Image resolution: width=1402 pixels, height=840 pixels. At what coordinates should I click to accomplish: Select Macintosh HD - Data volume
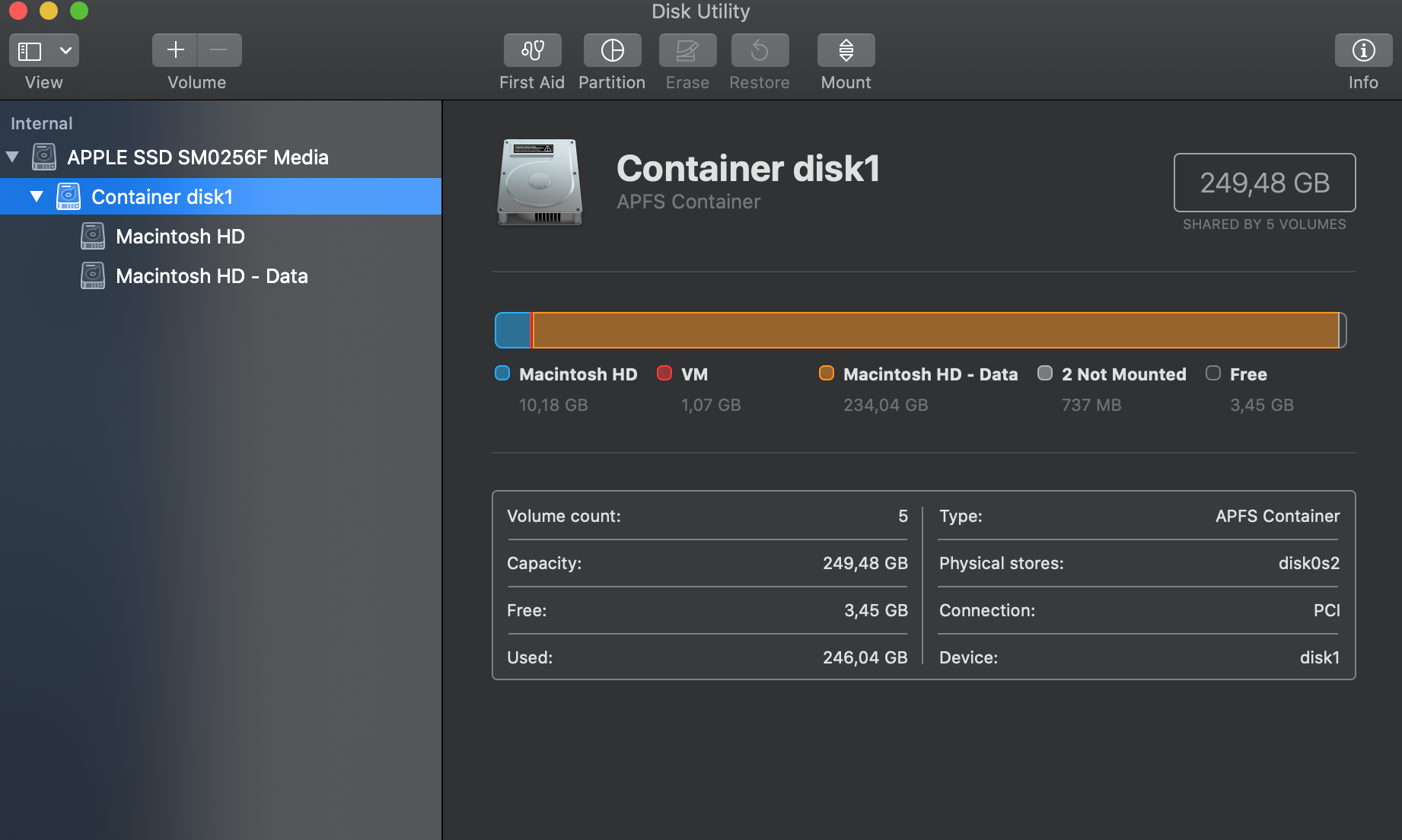click(x=212, y=275)
